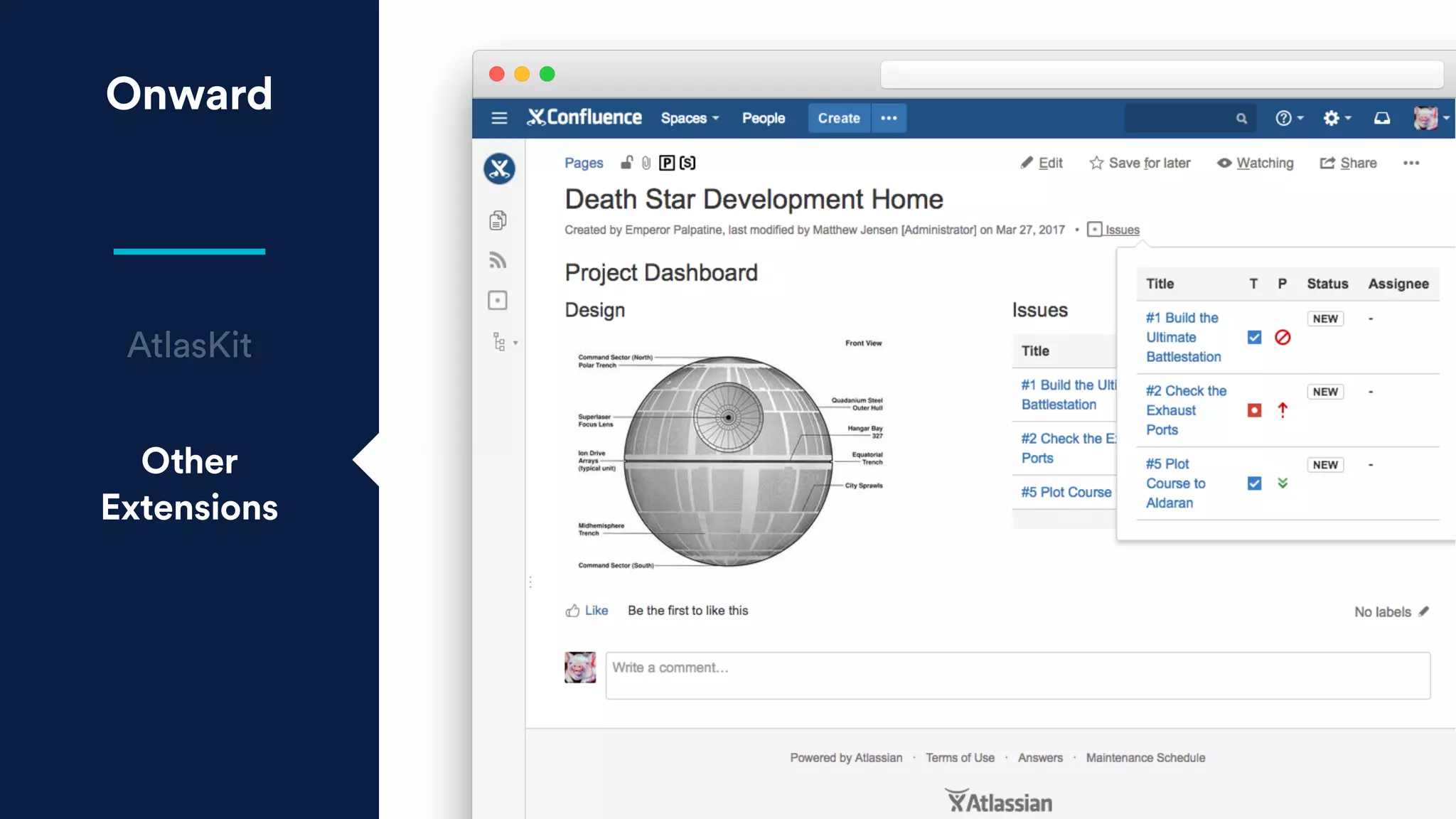1456x819 pixels.
Task: Open the page more-actions ellipsis
Action: click(x=1411, y=163)
